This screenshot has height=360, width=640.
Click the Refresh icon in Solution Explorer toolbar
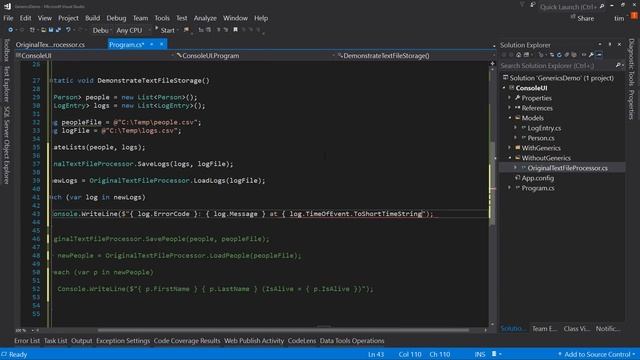(559, 55)
